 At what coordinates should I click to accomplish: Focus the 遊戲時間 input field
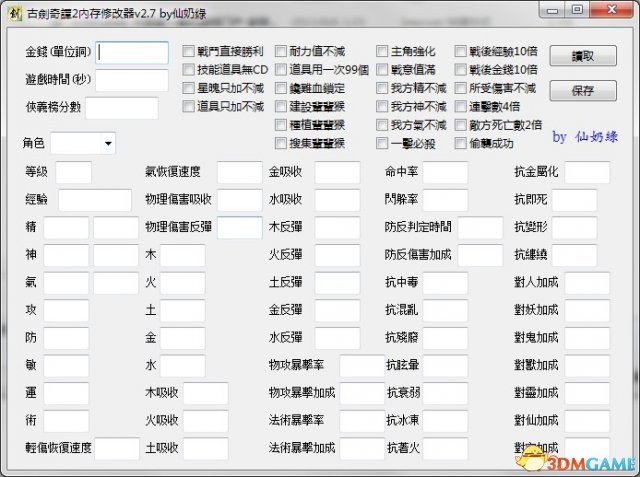tap(132, 80)
